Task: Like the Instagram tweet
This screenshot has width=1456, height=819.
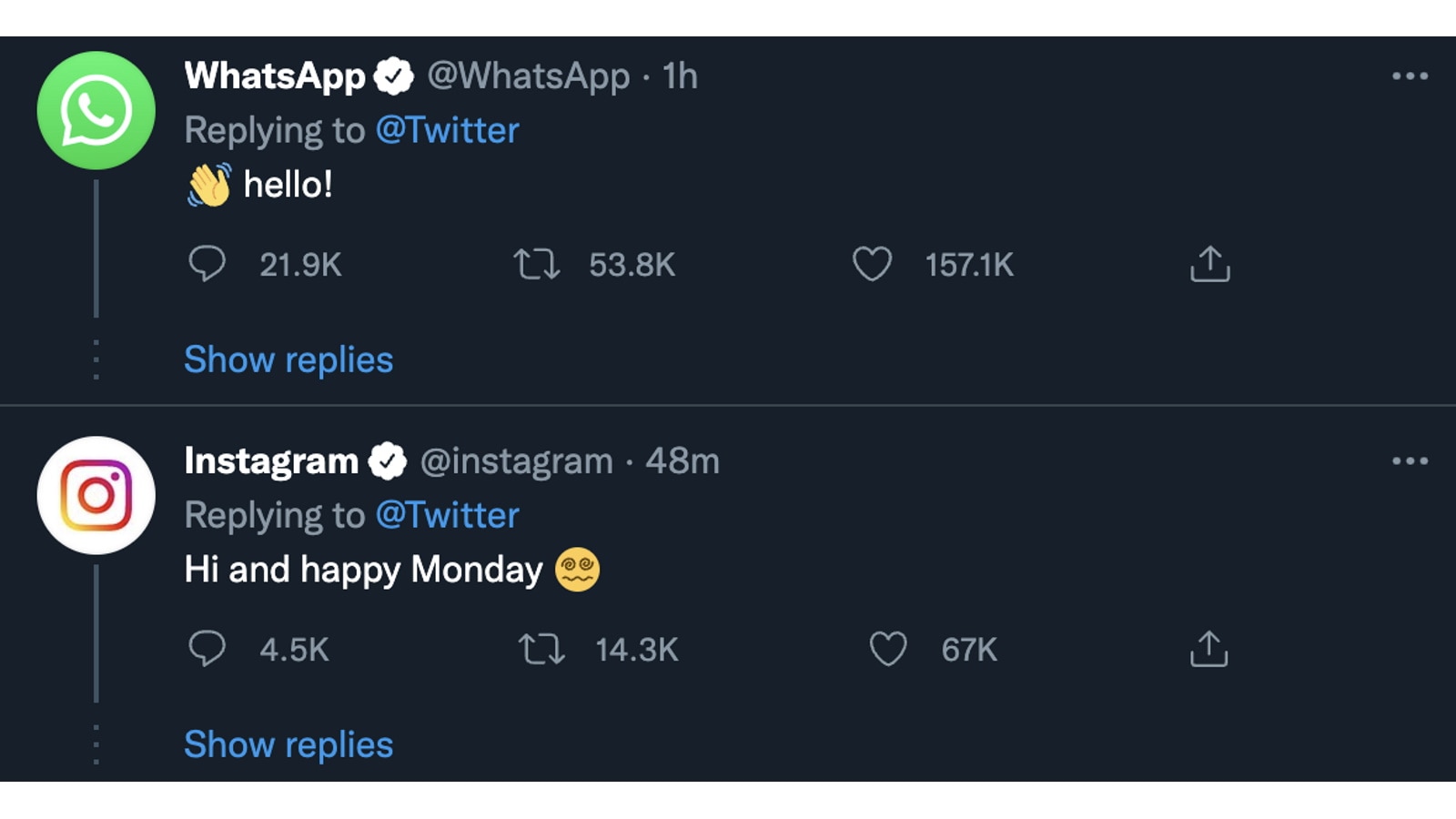Action: pos(887,650)
